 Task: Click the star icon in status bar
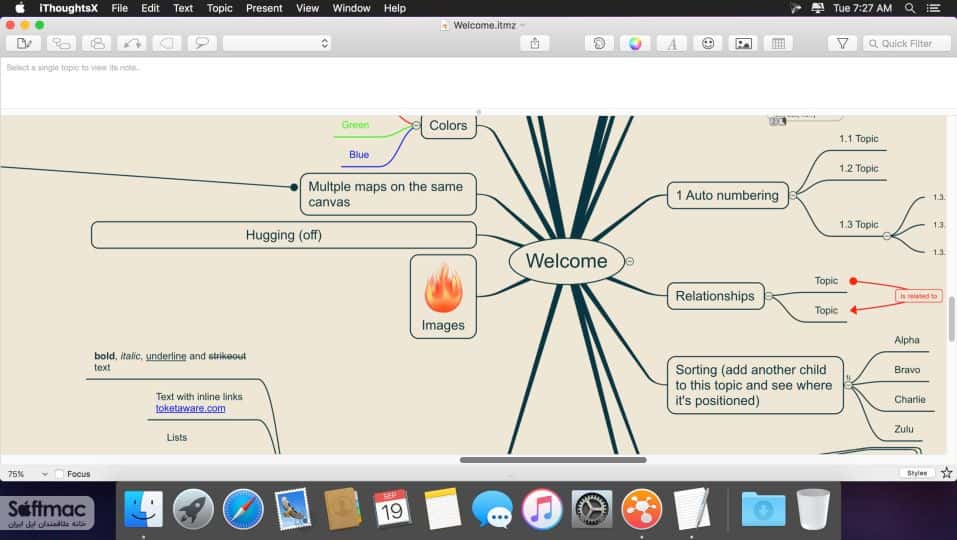point(947,473)
